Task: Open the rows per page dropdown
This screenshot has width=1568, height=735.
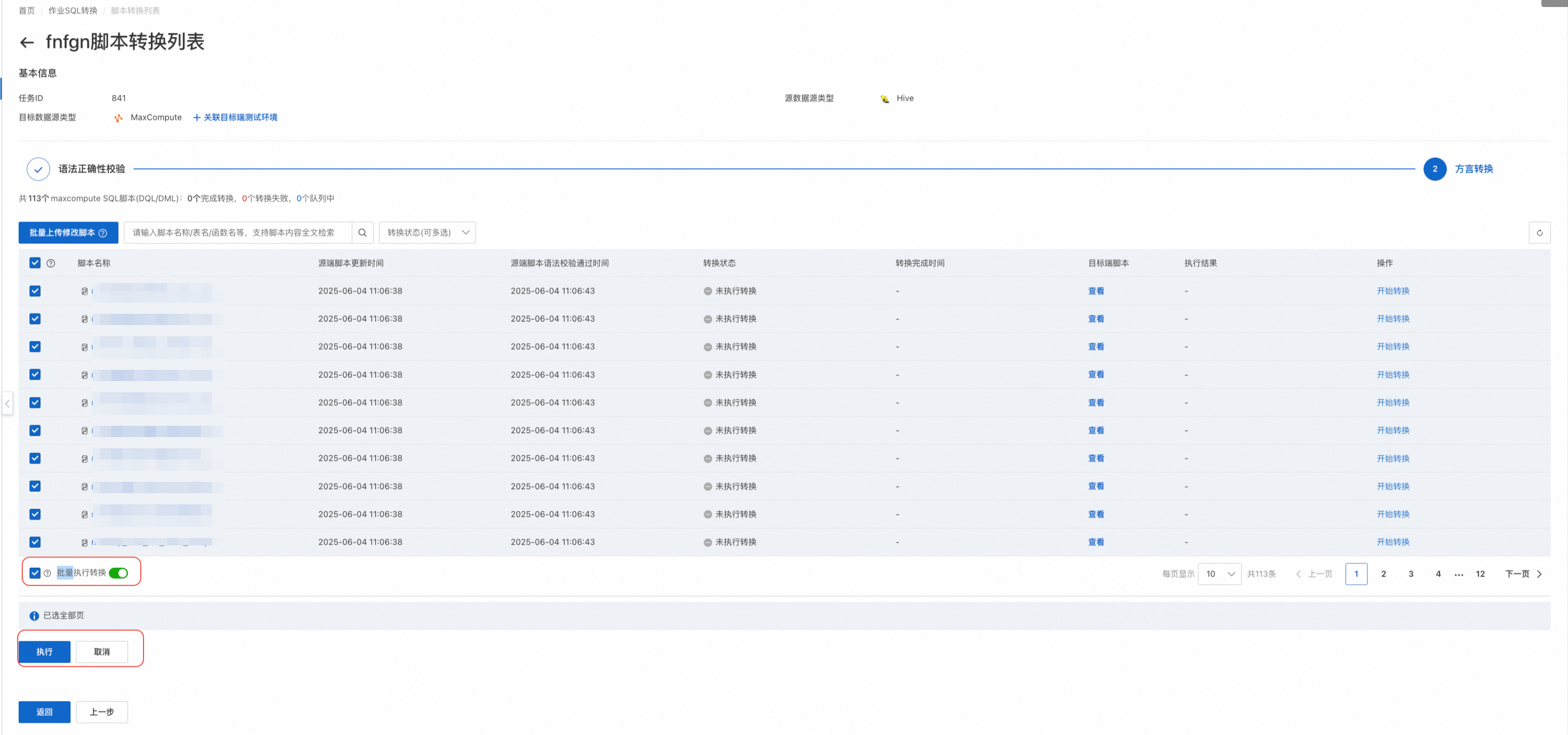Action: [x=1219, y=574]
